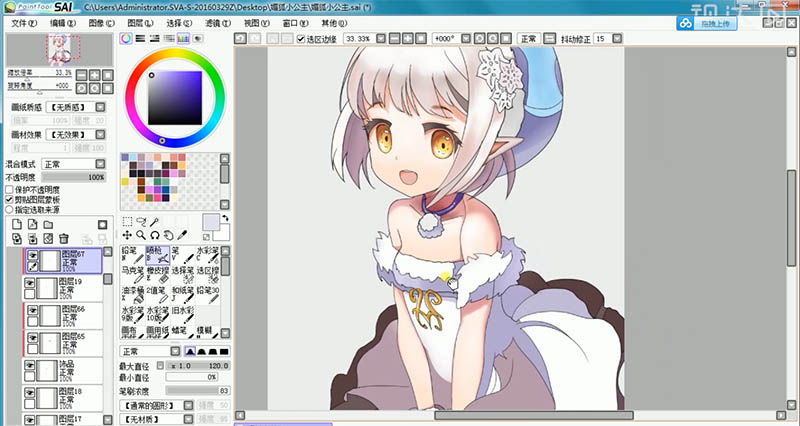Image resolution: width=800 pixels, height=426 pixels.
Task: Hide the 饰品 layer
Action: [30, 365]
